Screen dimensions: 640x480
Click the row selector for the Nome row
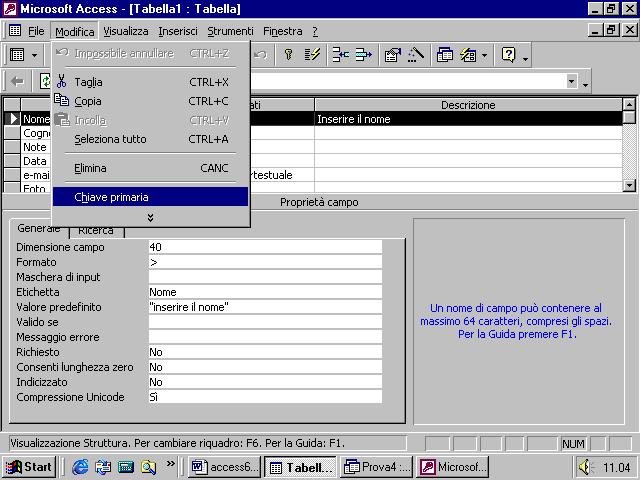click(x=12, y=119)
